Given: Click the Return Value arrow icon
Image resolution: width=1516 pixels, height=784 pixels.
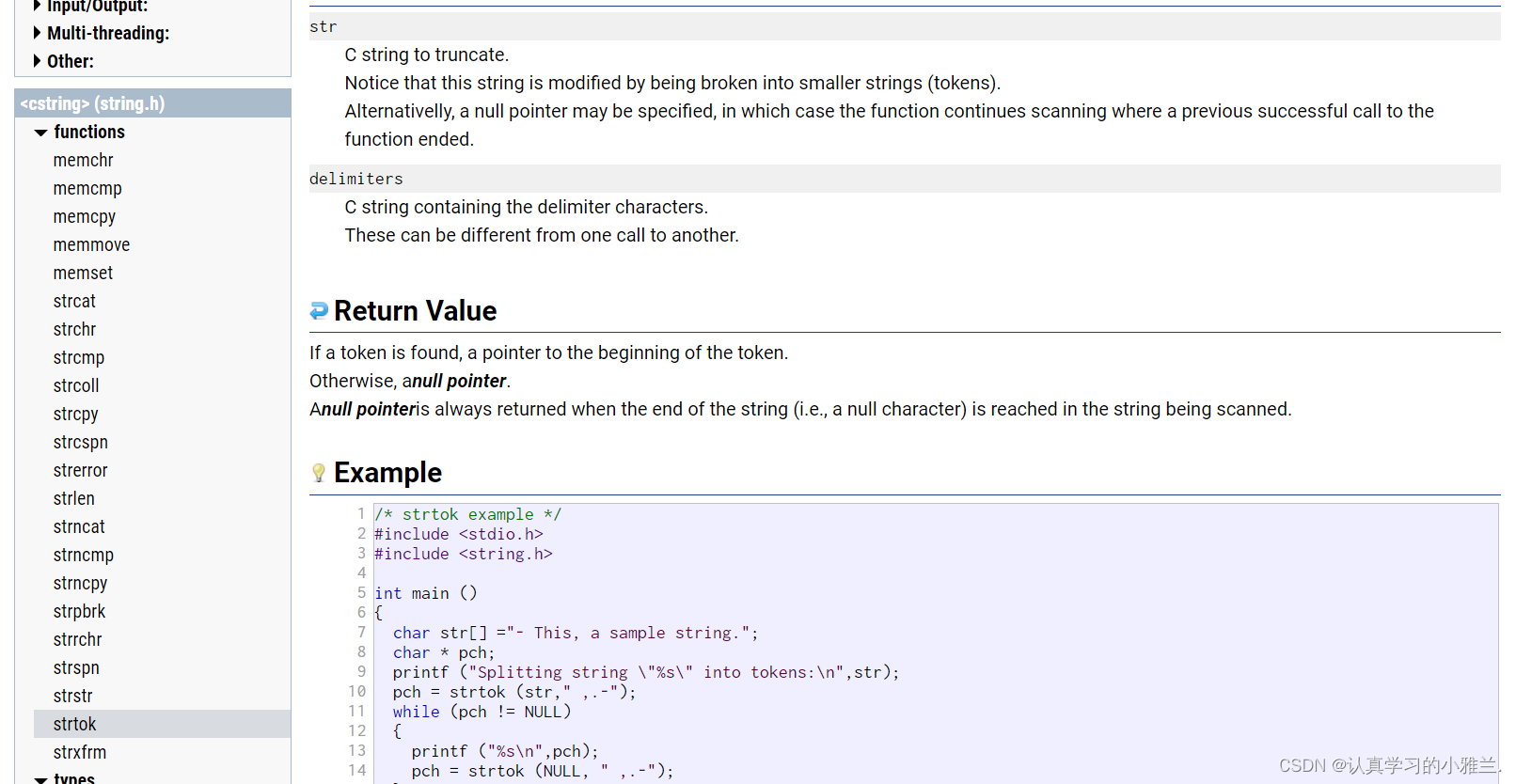Looking at the screenshot, I should [319, 310].
